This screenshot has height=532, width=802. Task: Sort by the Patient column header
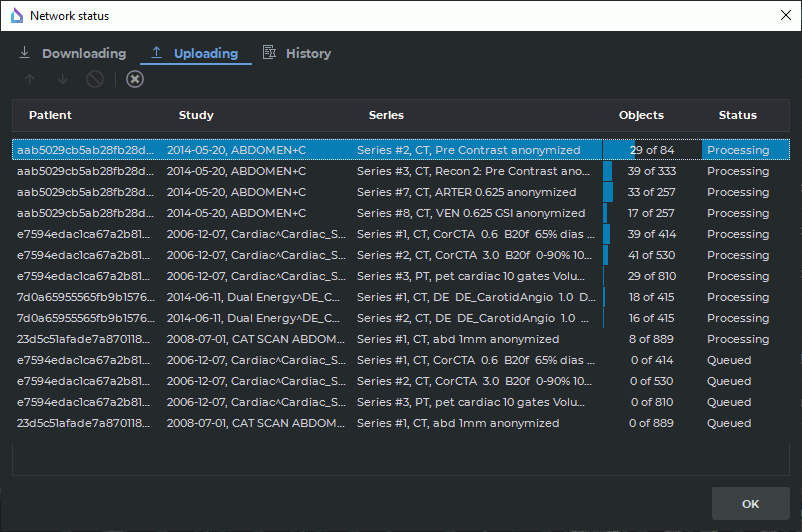pyautogui.click(x=50, y=115)
